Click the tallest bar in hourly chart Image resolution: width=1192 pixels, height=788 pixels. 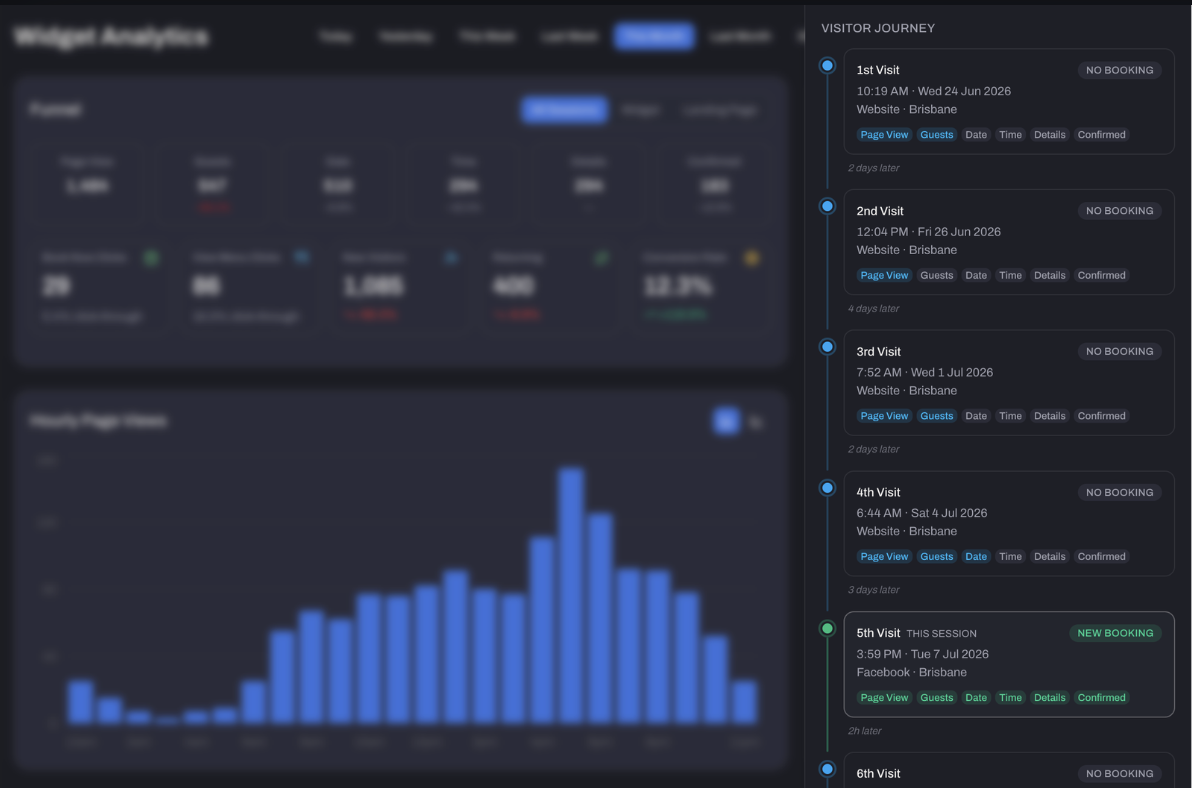571,595
